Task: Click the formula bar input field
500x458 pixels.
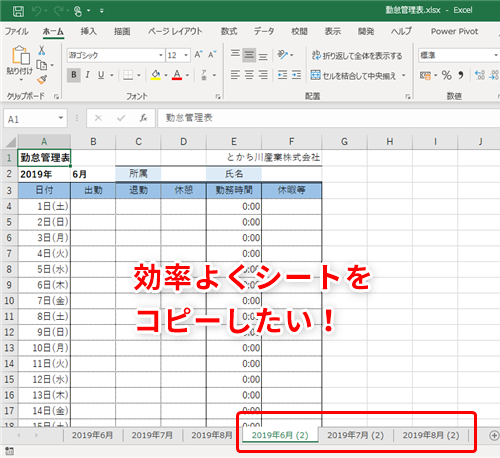Action: tap(328, 118)
